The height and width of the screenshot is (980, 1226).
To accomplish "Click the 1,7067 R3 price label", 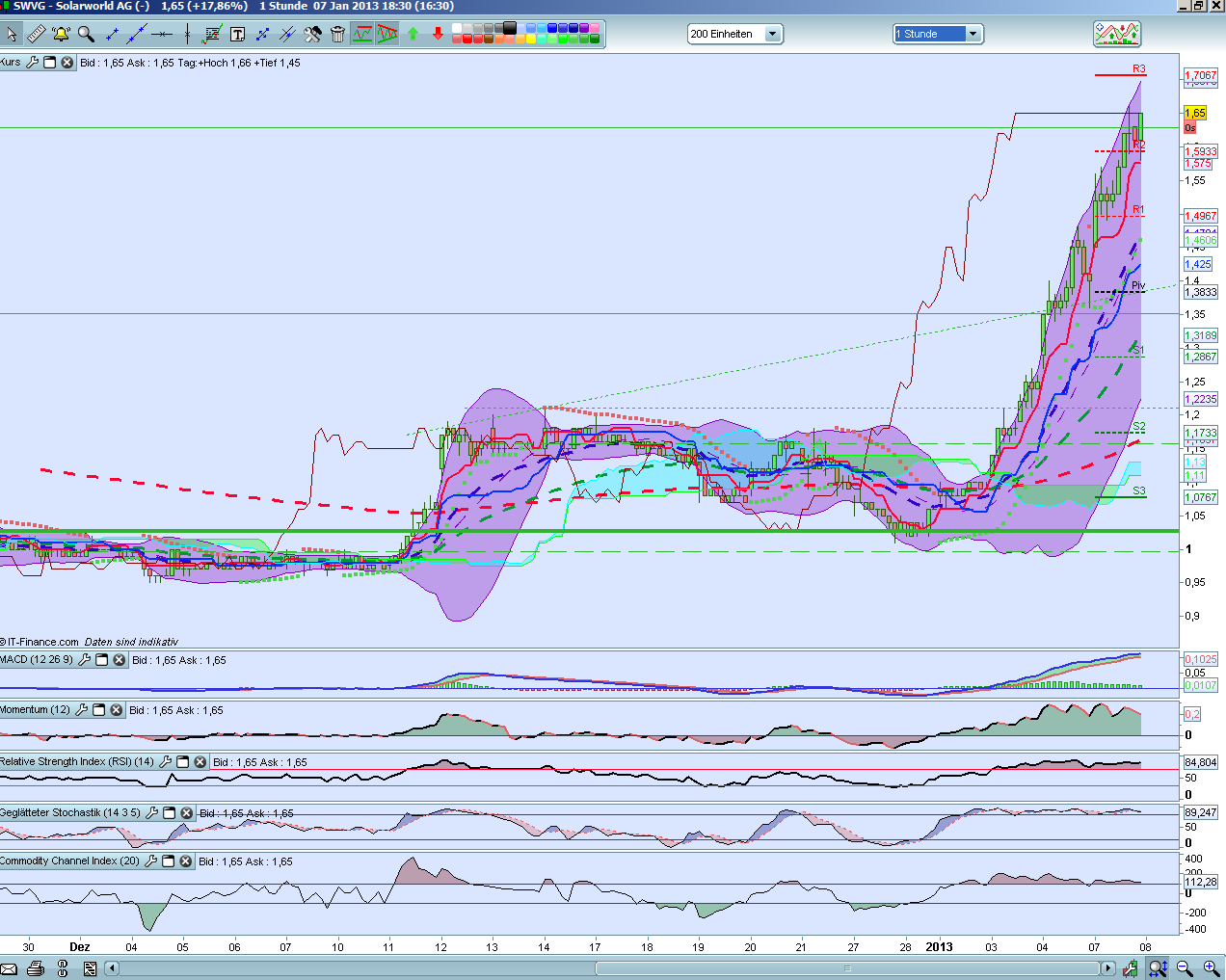I will 1201,75.
